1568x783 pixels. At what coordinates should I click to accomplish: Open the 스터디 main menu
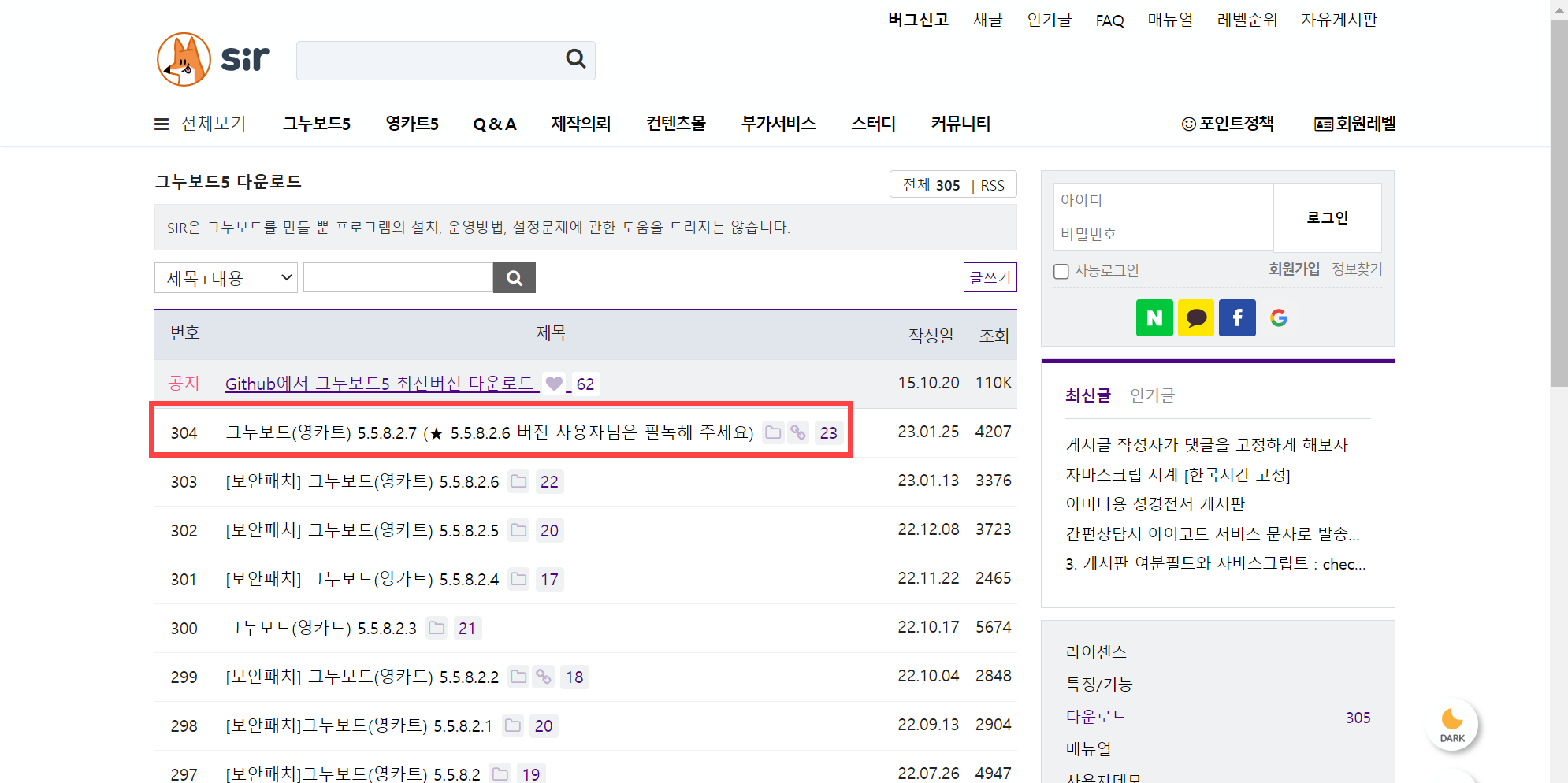(874, 124)
